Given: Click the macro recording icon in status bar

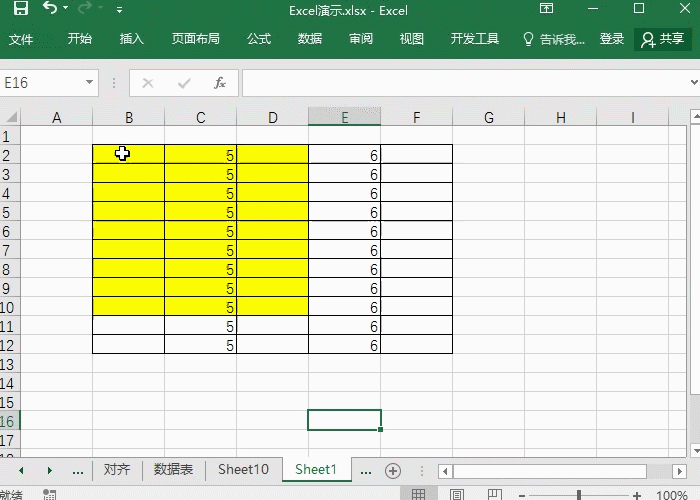Looking at the screenshot, I should click(50, 494).
